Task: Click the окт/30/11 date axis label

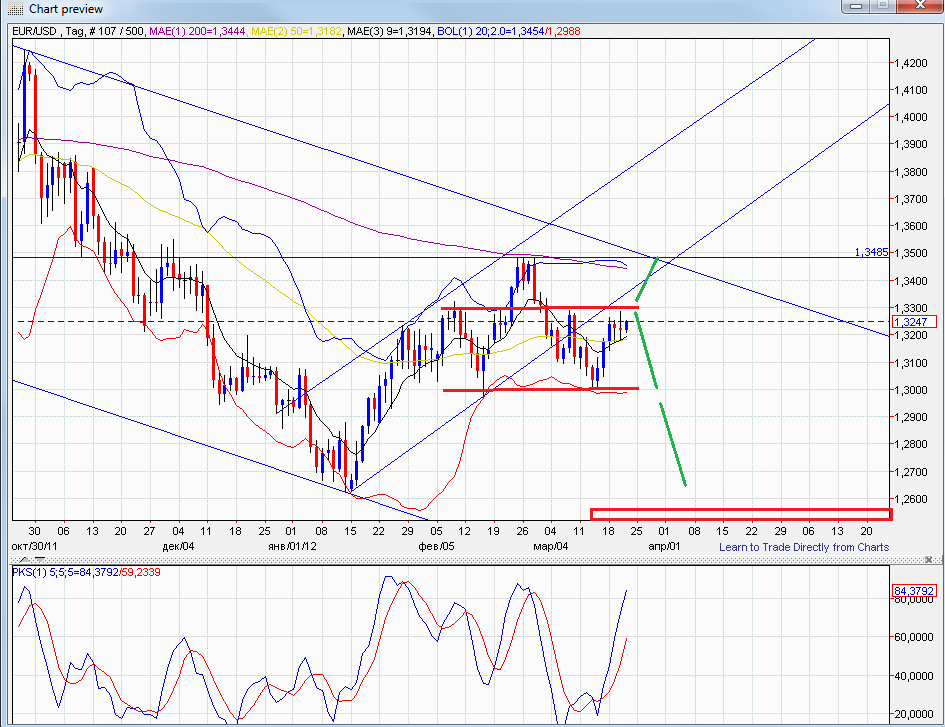Action: (34, 546)
